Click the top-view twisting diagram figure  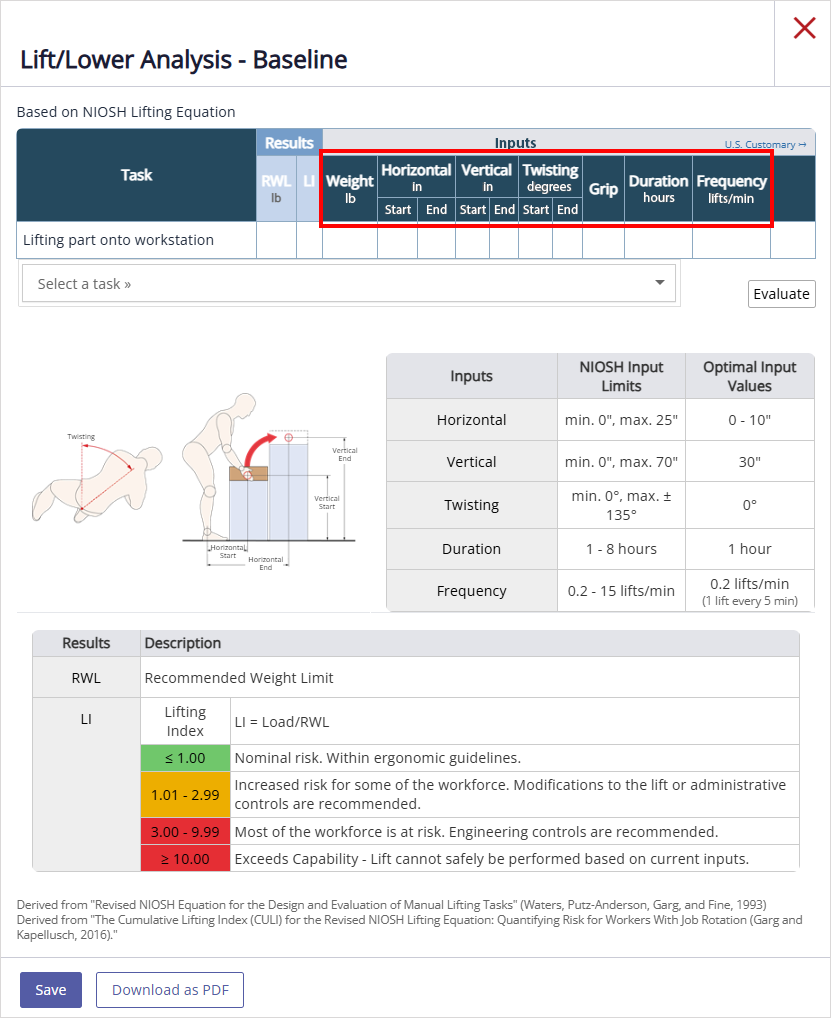95,482
